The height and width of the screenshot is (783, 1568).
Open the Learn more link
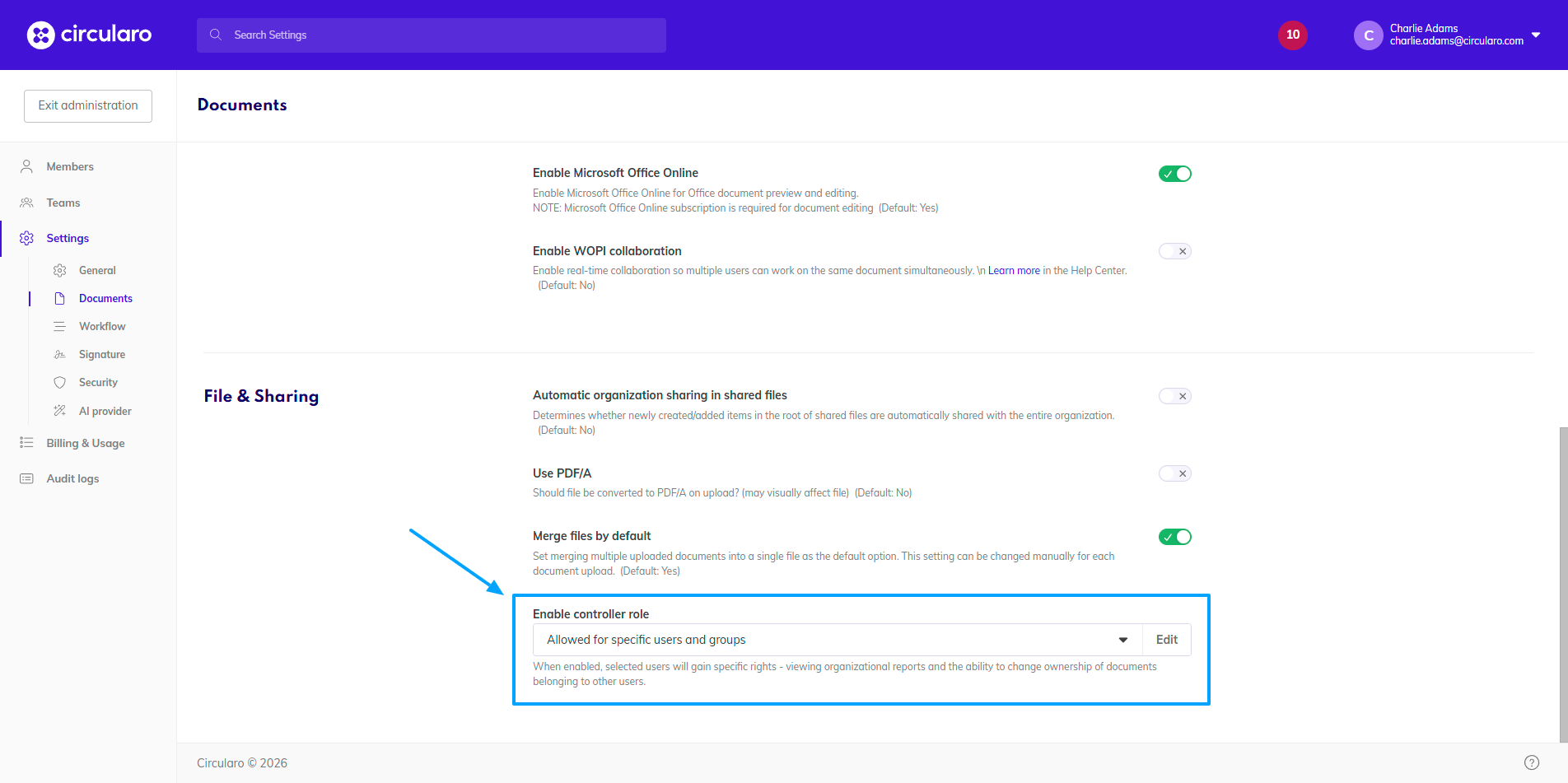[x=1013, y=270]
